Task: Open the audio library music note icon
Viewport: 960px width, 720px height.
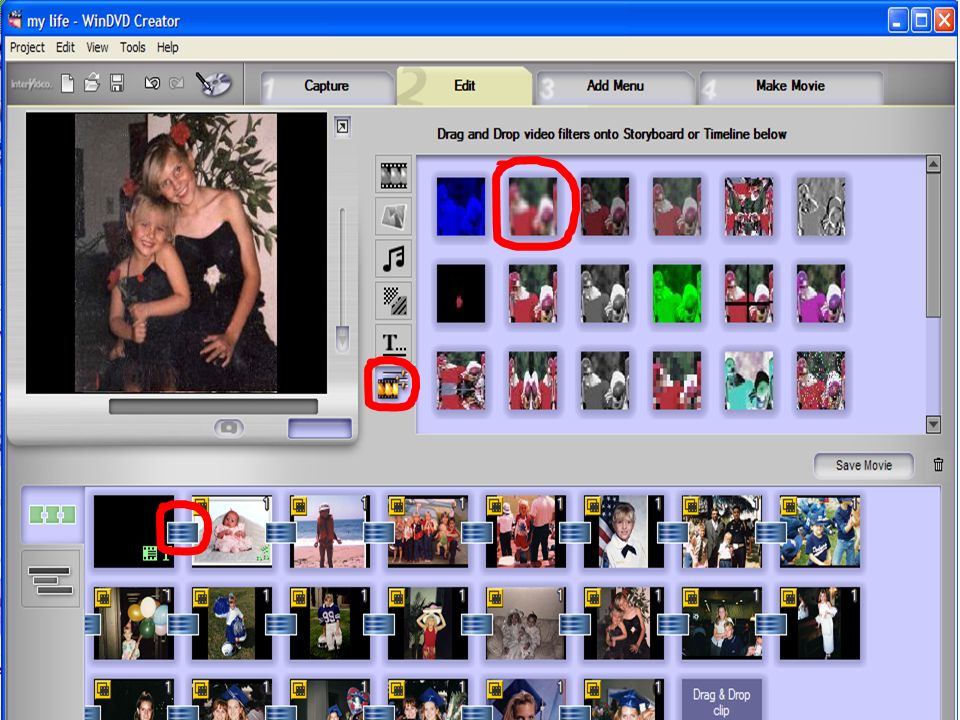Action: [393, 258]
